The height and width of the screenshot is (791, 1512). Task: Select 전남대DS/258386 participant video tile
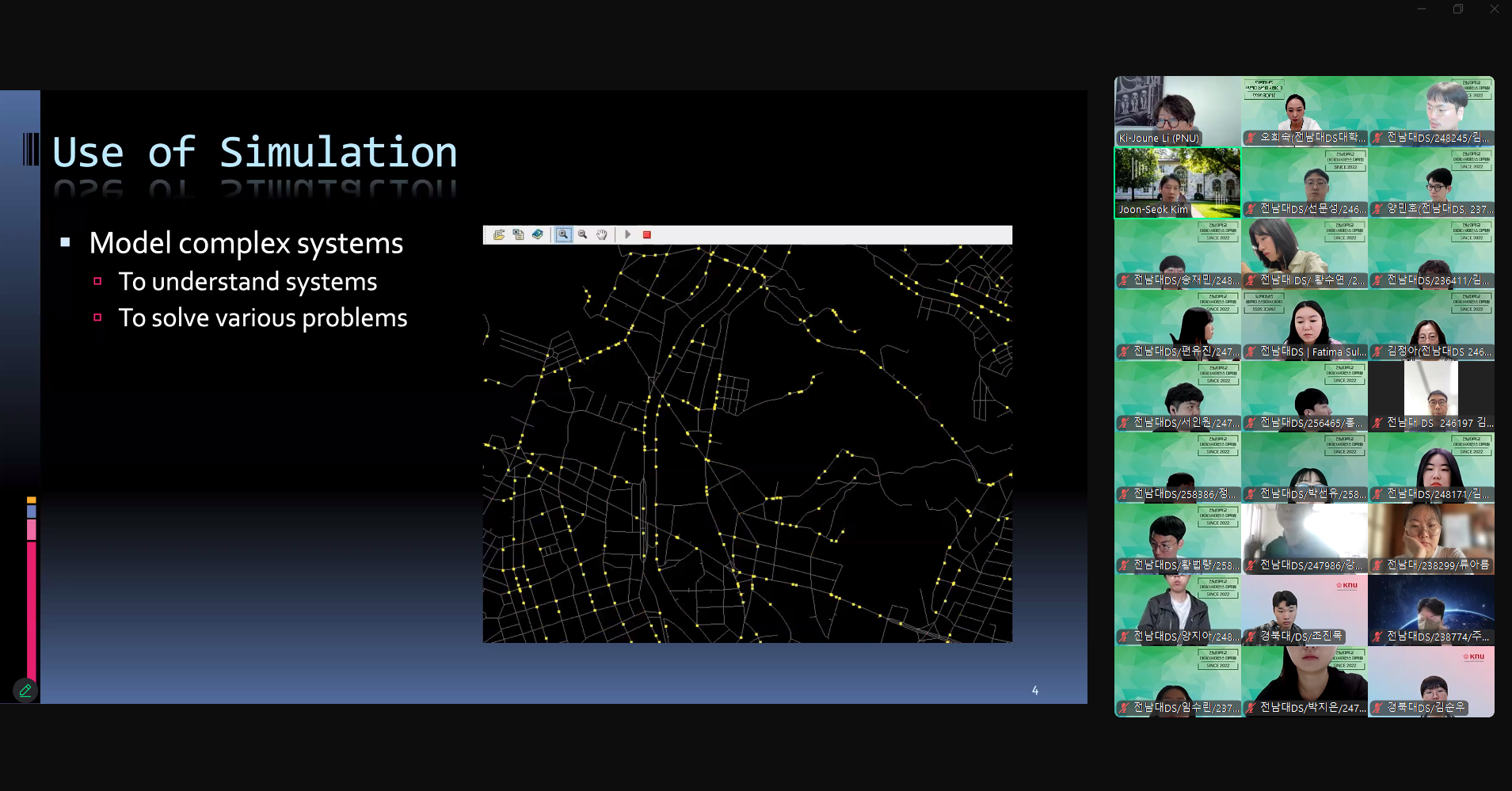coord(1178,468)
